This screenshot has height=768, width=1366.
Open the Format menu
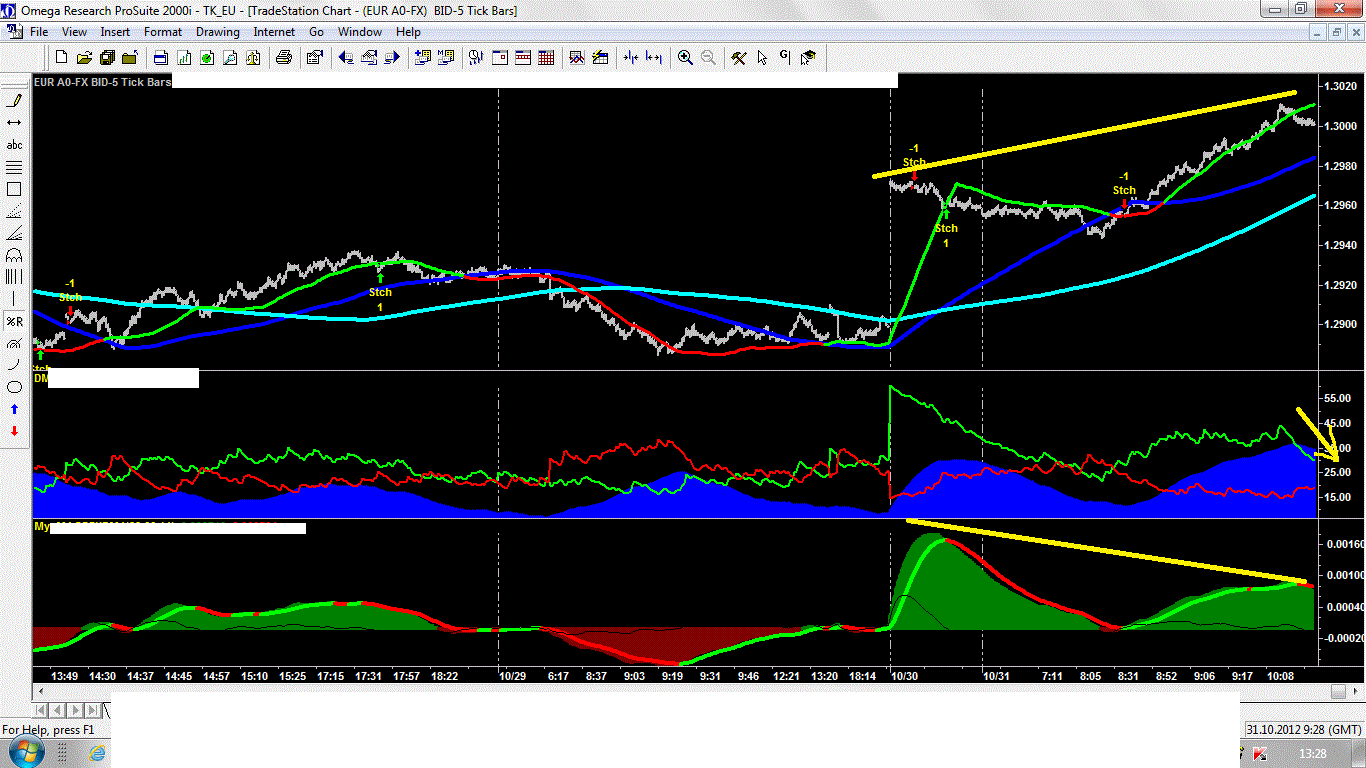coord(163,32)
